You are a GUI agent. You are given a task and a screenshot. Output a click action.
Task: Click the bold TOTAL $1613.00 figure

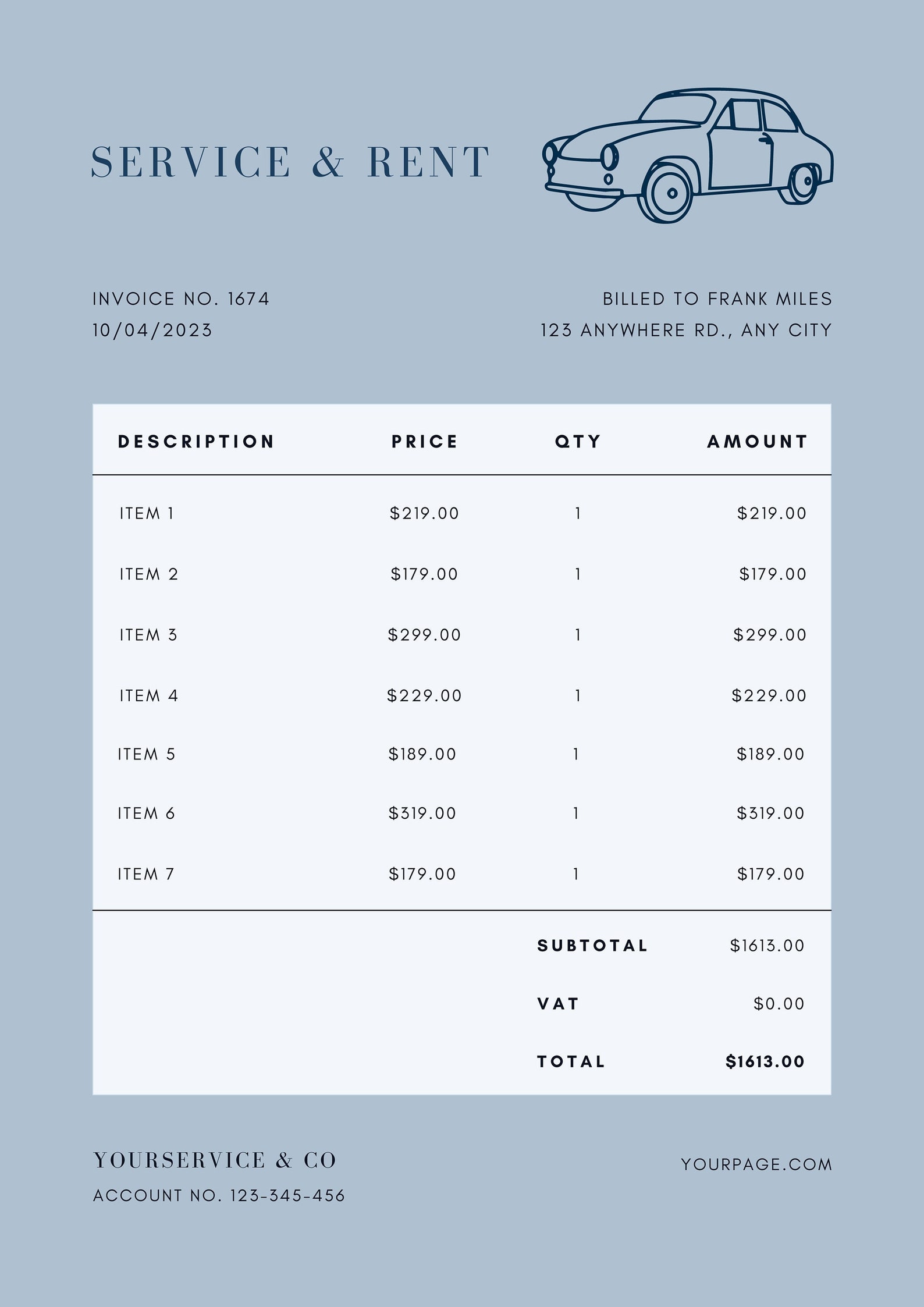[x=765, y=1062]
